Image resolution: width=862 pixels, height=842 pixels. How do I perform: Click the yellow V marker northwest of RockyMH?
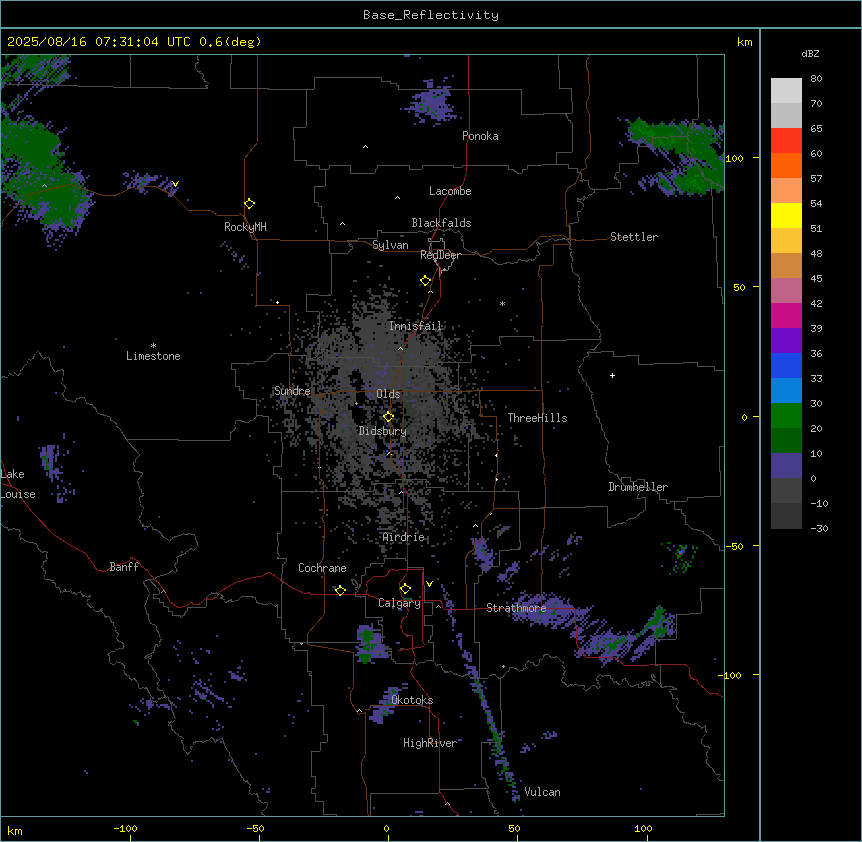pyautogui.click(x=175, y=184)
